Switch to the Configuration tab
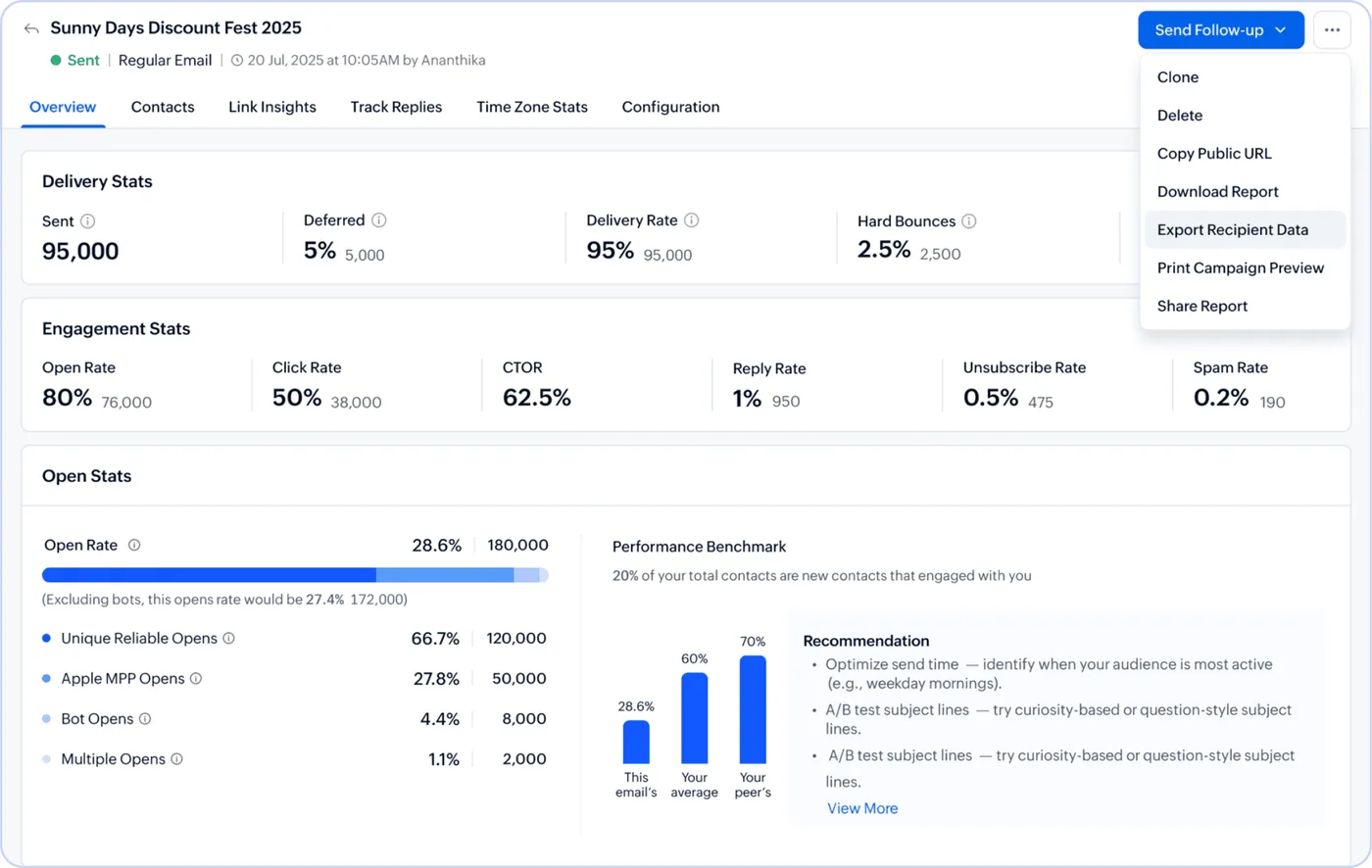 point(670,107)
